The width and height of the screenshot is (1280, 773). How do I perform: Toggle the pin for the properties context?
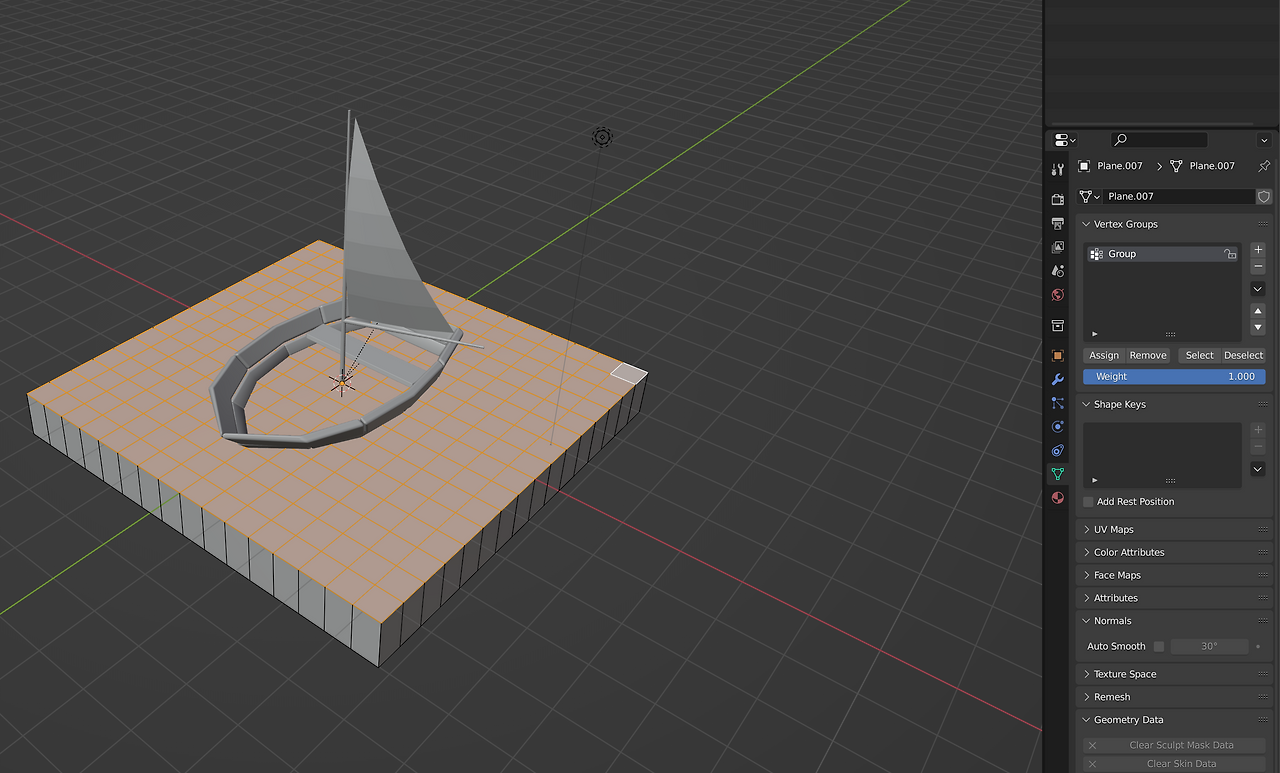1264,166
